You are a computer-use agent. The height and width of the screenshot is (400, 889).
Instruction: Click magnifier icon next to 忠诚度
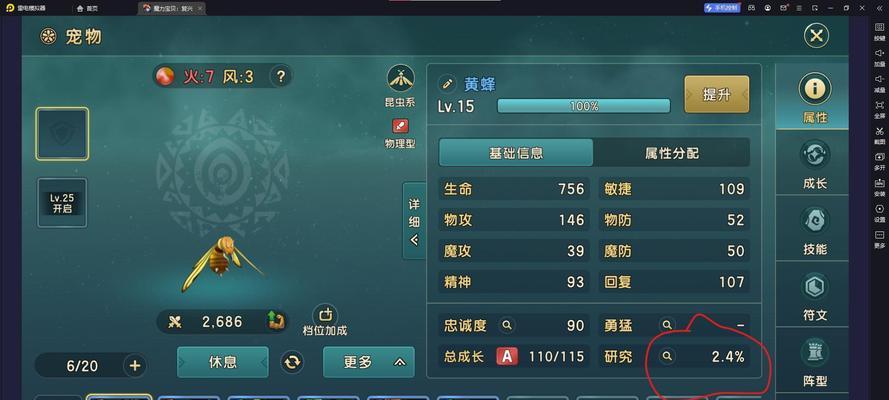[507, 325]
